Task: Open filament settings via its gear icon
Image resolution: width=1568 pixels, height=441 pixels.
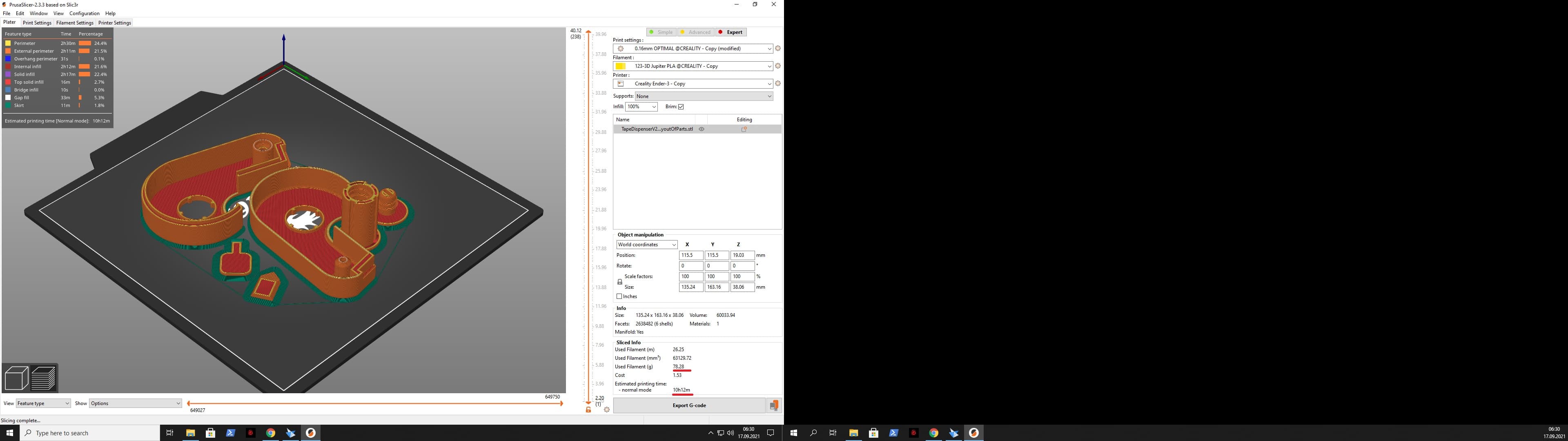Action: pyautogui.click(x=777, y=66)
